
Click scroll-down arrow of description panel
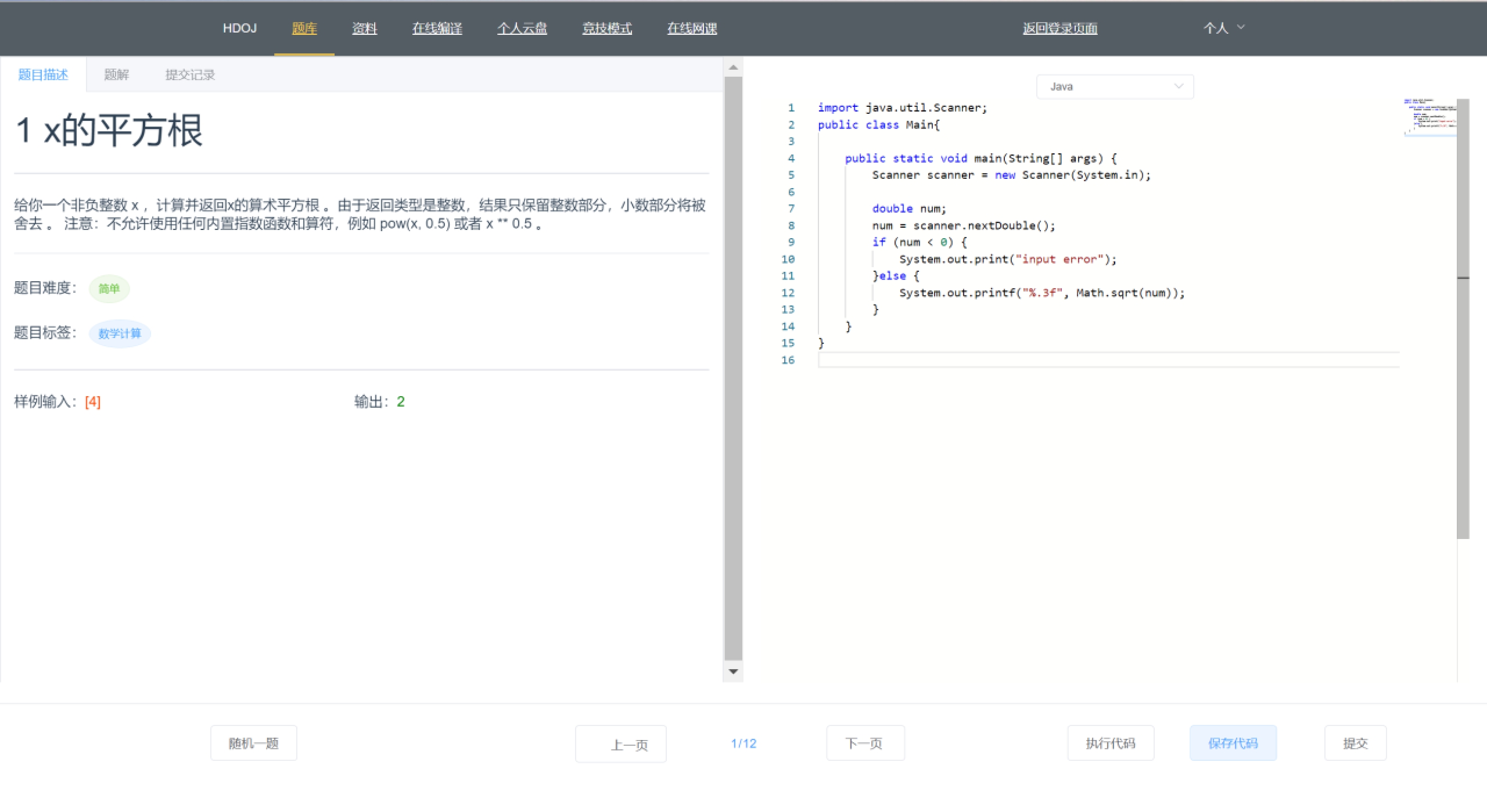pos(733,671)
